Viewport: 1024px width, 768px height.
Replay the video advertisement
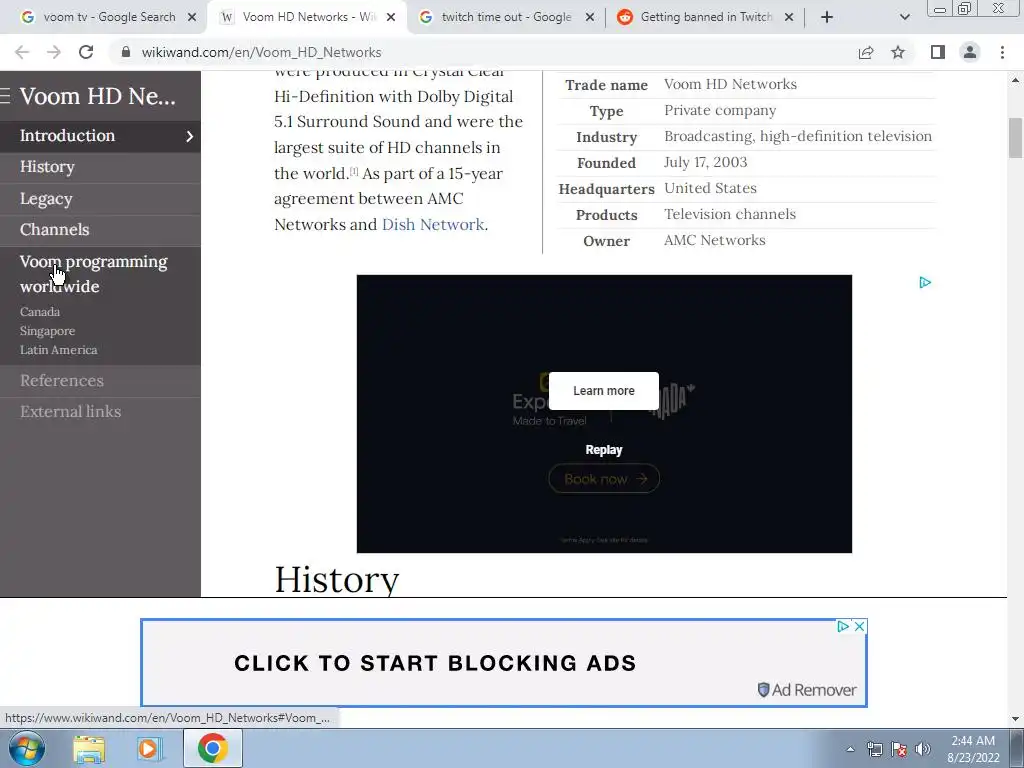point(603,450)
